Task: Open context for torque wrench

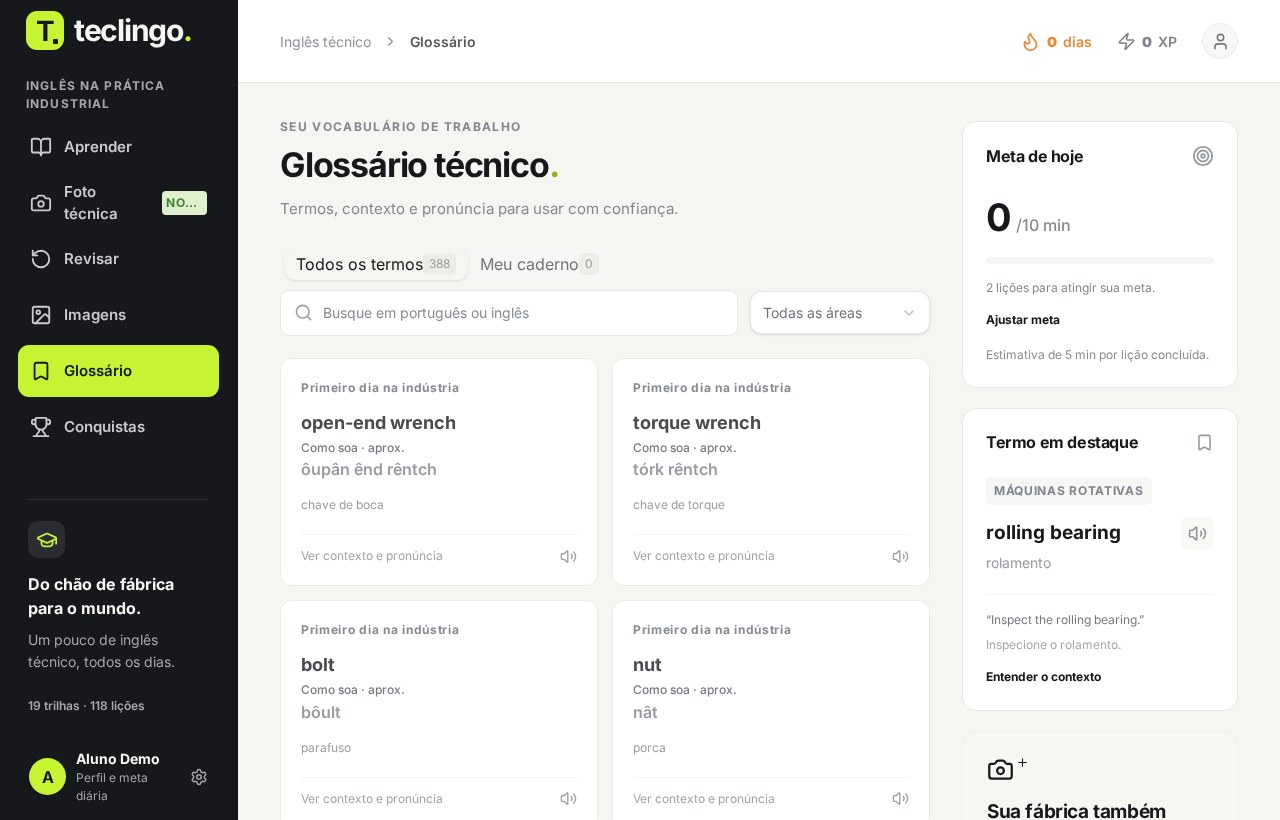Action: [x=704, y=556]
